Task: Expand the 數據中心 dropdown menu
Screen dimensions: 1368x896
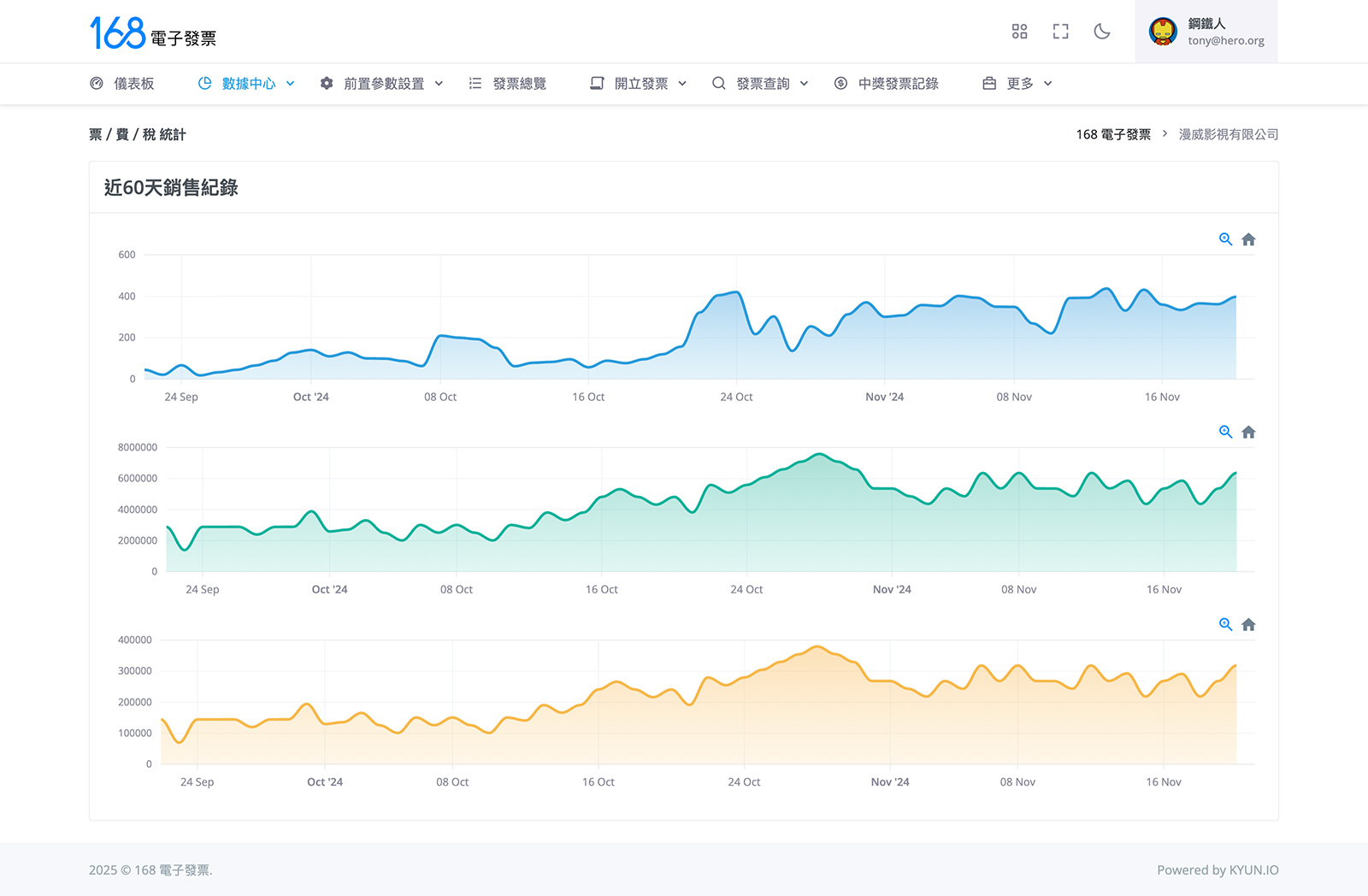Action: [247, 84]
